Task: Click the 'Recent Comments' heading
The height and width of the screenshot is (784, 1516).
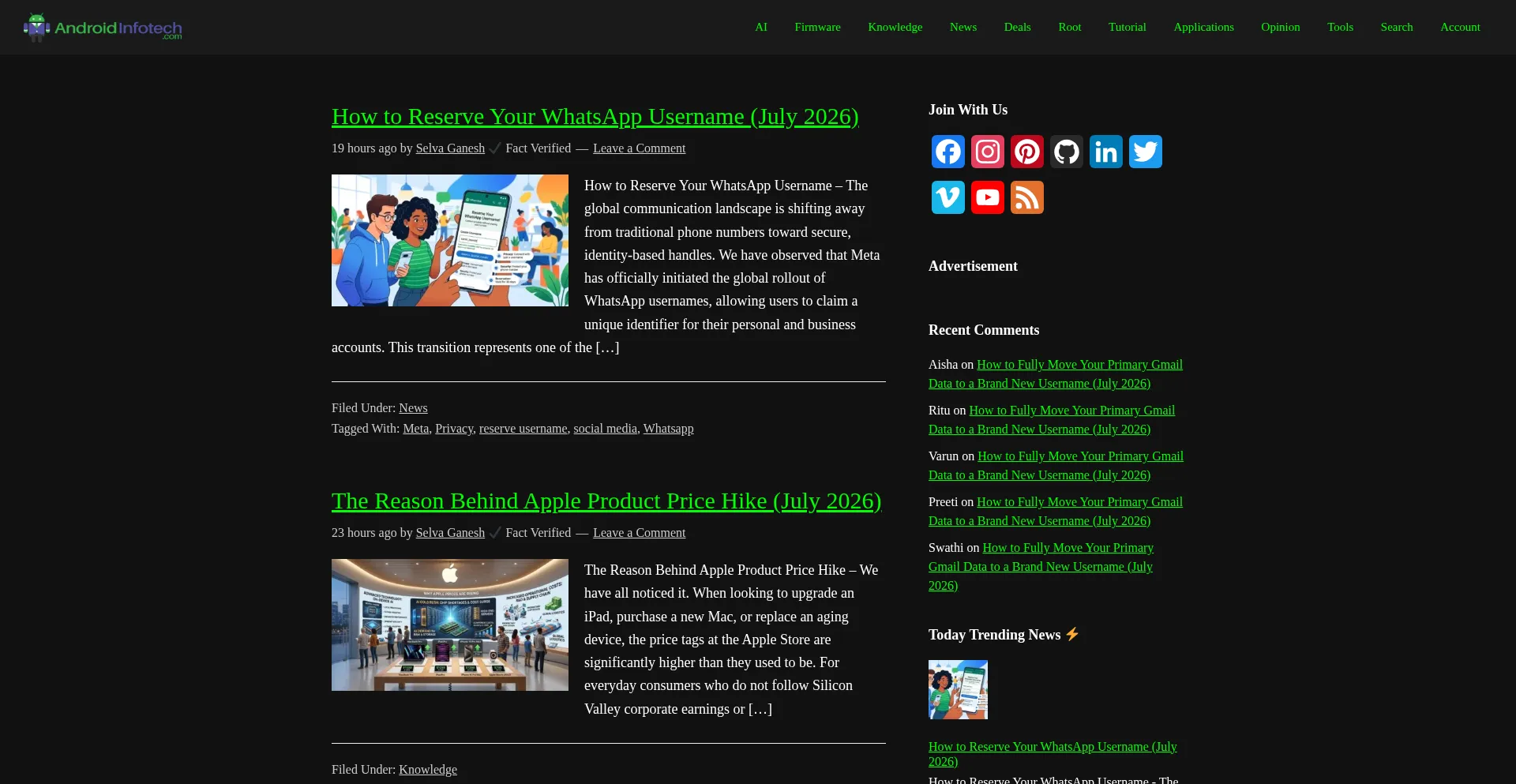Action: point(984,330)
